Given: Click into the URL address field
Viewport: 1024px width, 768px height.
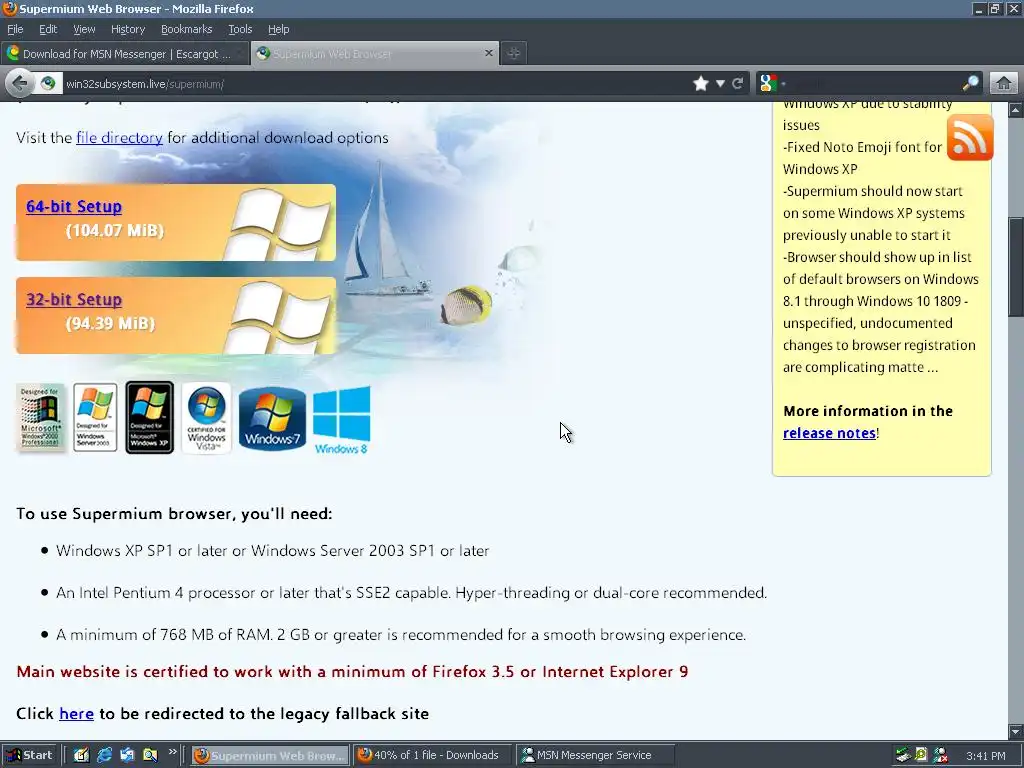Looking at the screenshot, I should click(376, 84).
